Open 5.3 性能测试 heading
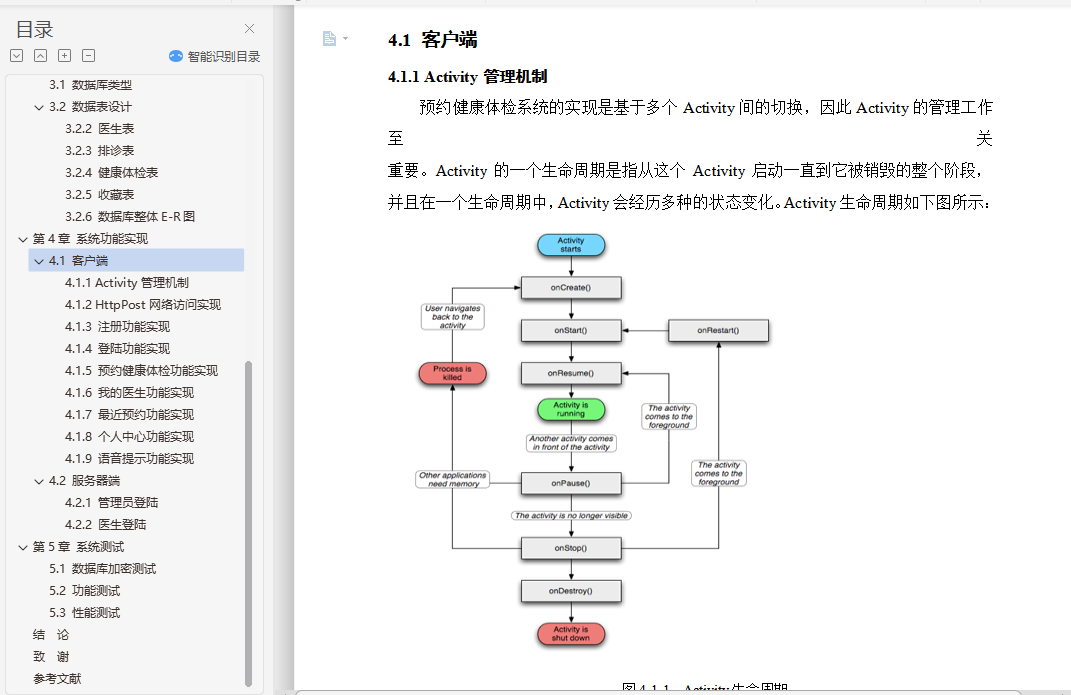Image resolution: width=1071 pixels, height=695 pixels. tap(85, 612)
